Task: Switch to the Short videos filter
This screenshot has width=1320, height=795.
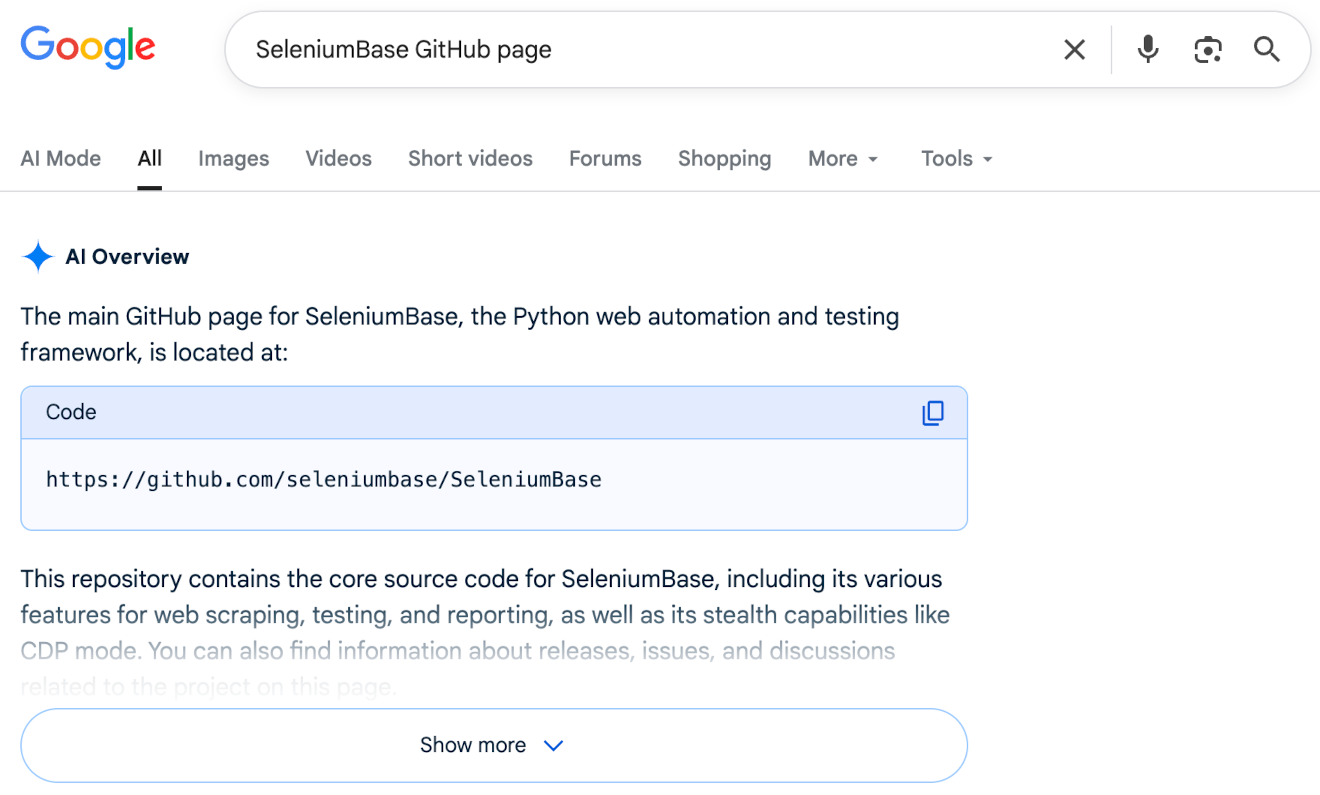Action: (470, 158)
